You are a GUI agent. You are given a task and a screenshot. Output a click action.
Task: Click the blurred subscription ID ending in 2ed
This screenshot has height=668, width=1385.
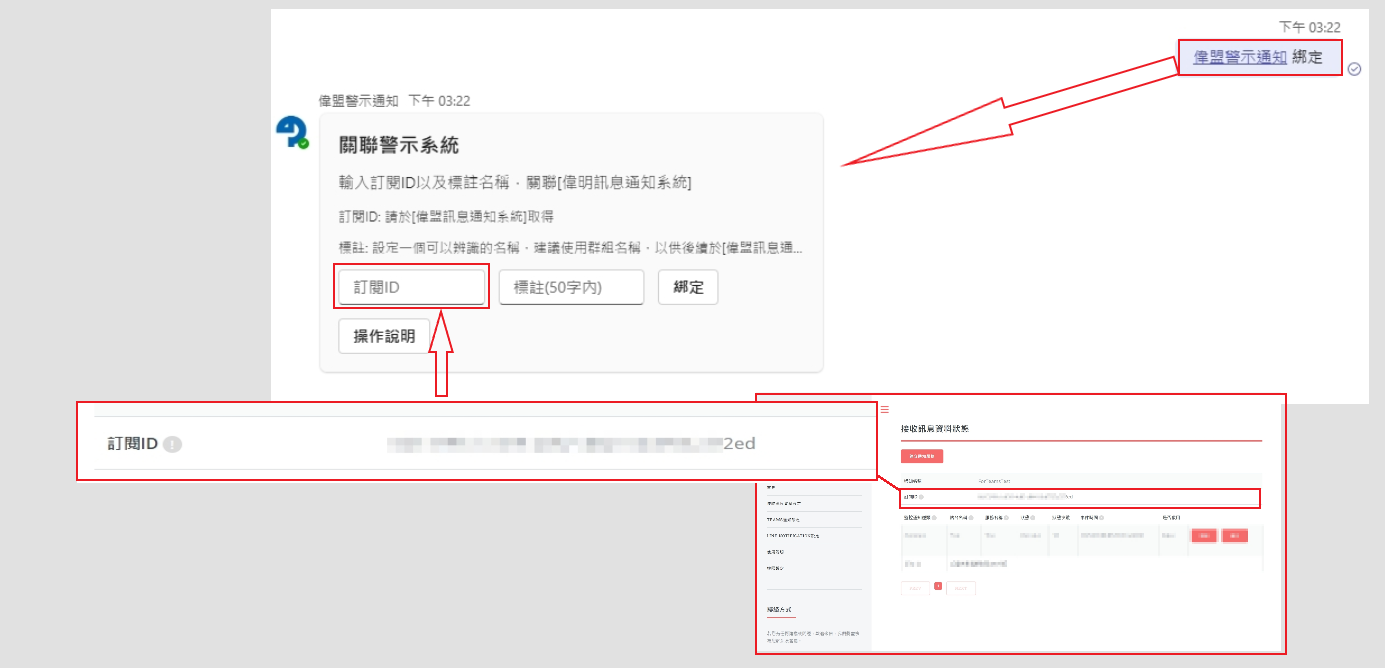point(570,444)
